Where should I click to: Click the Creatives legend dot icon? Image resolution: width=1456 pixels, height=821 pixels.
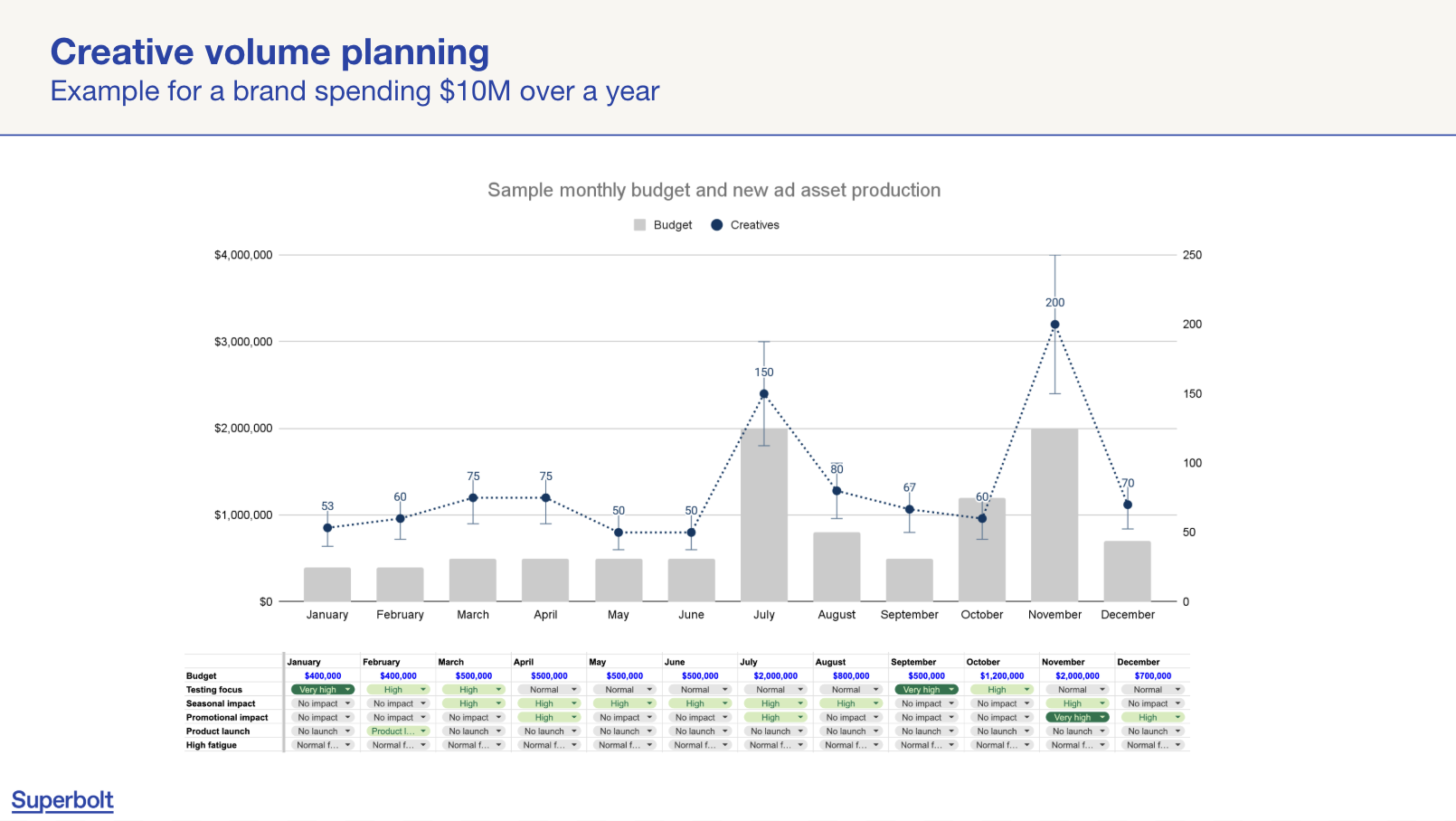click(x=717, y=225)
